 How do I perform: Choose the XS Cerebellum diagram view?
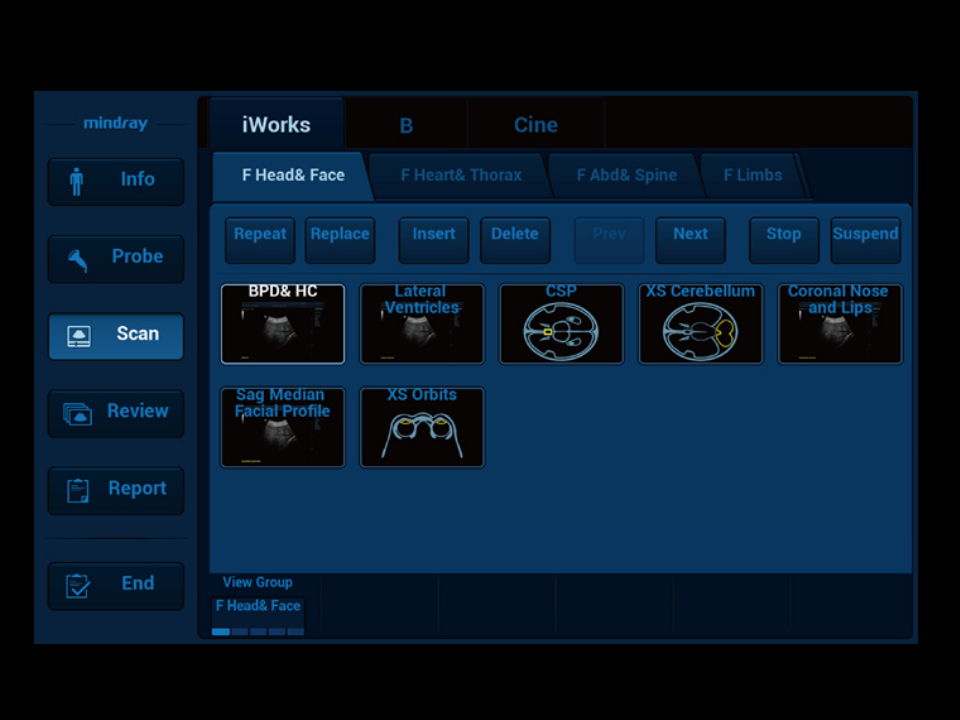700,325
